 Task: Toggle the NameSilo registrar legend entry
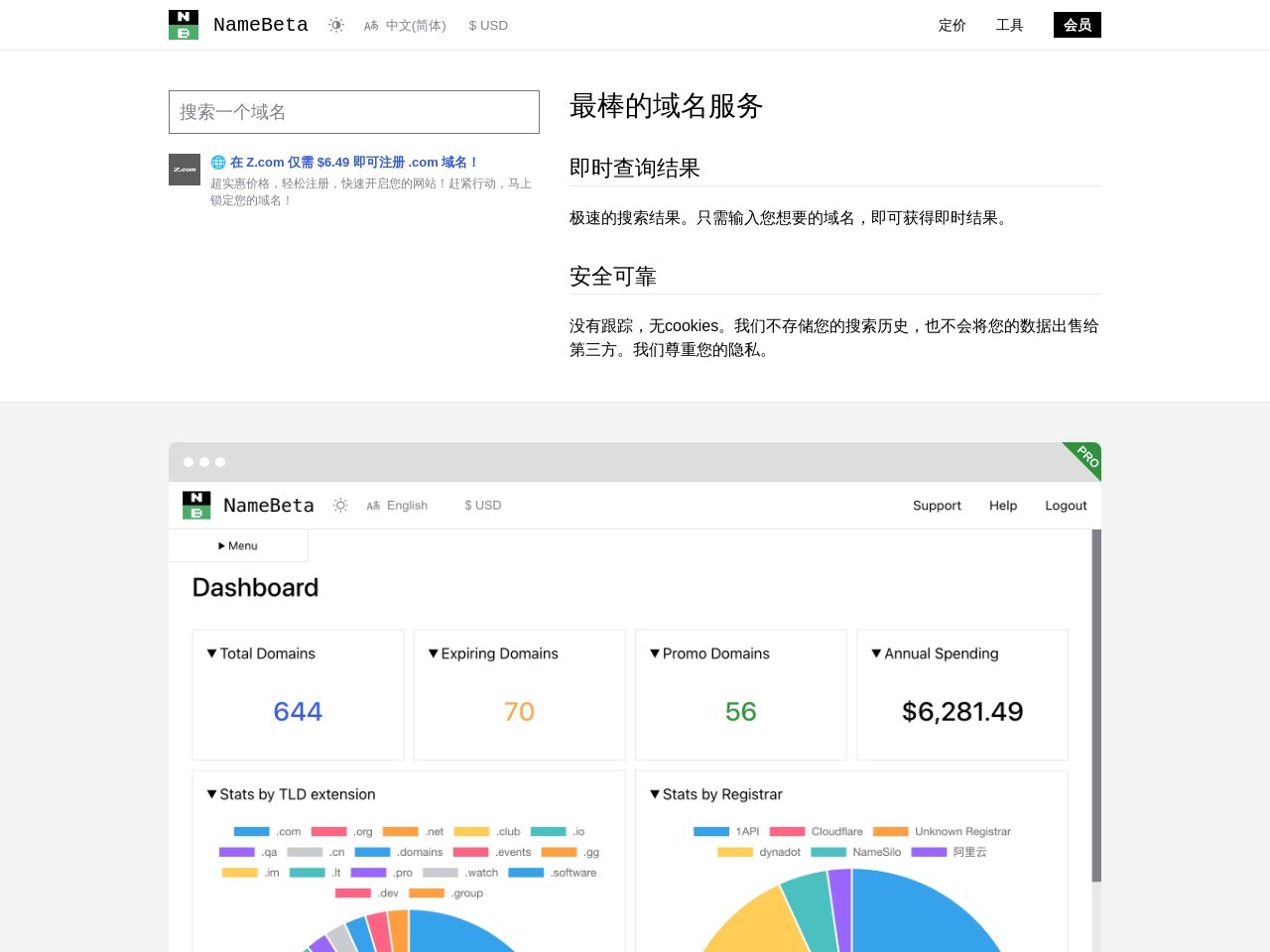tap(856, 852)
